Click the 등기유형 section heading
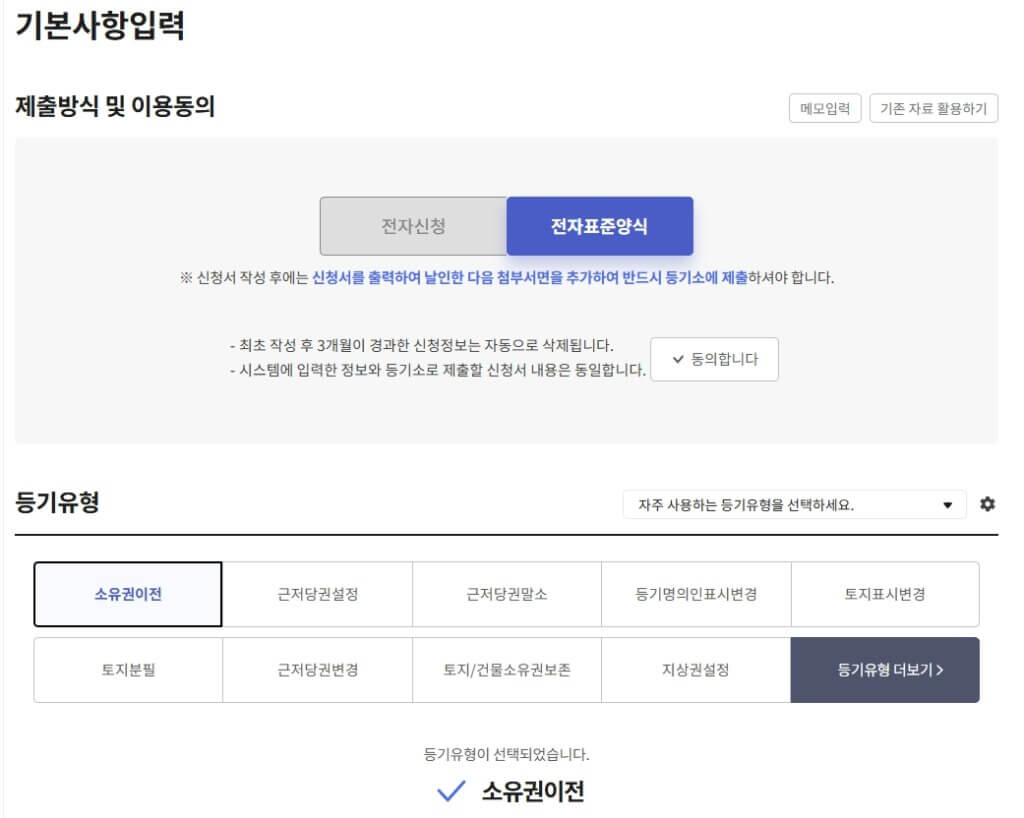Viewport: 1024px width, 818px height. click(x=57, y=502)
